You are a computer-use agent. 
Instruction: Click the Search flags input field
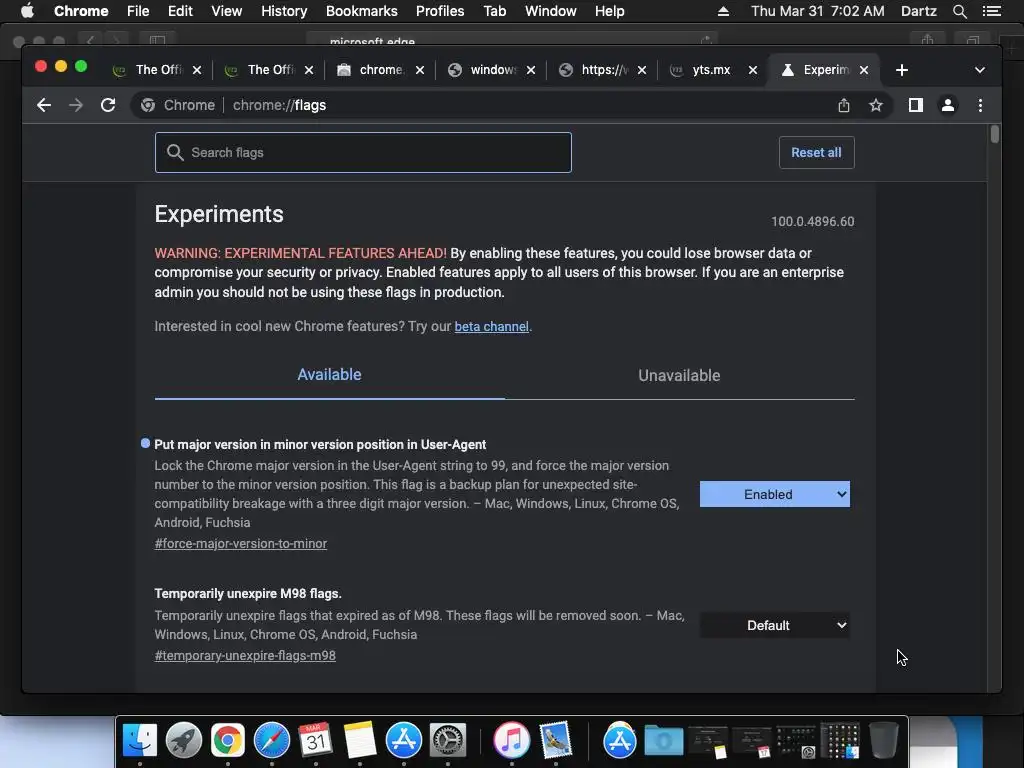pos(363,152)
